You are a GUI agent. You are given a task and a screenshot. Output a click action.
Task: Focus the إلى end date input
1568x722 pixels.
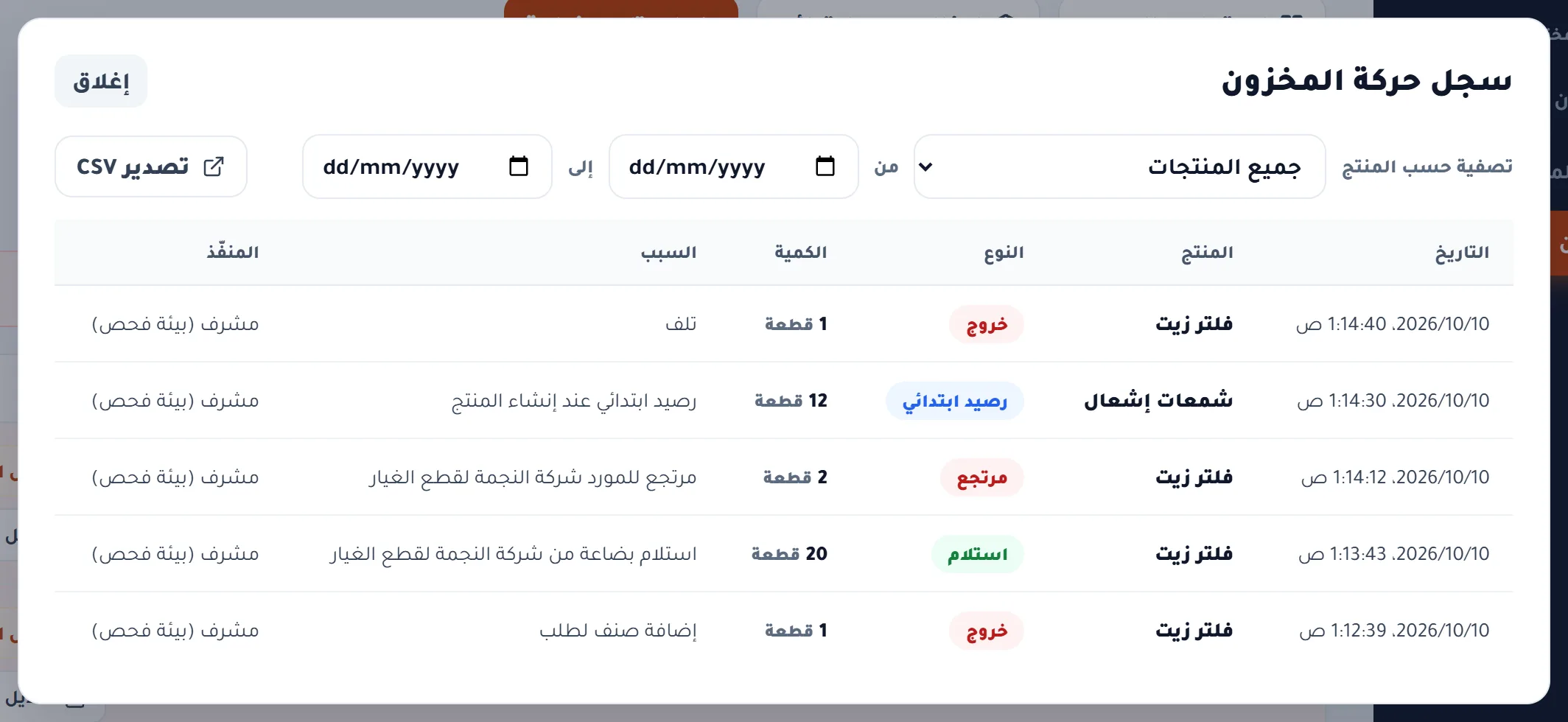427,167
